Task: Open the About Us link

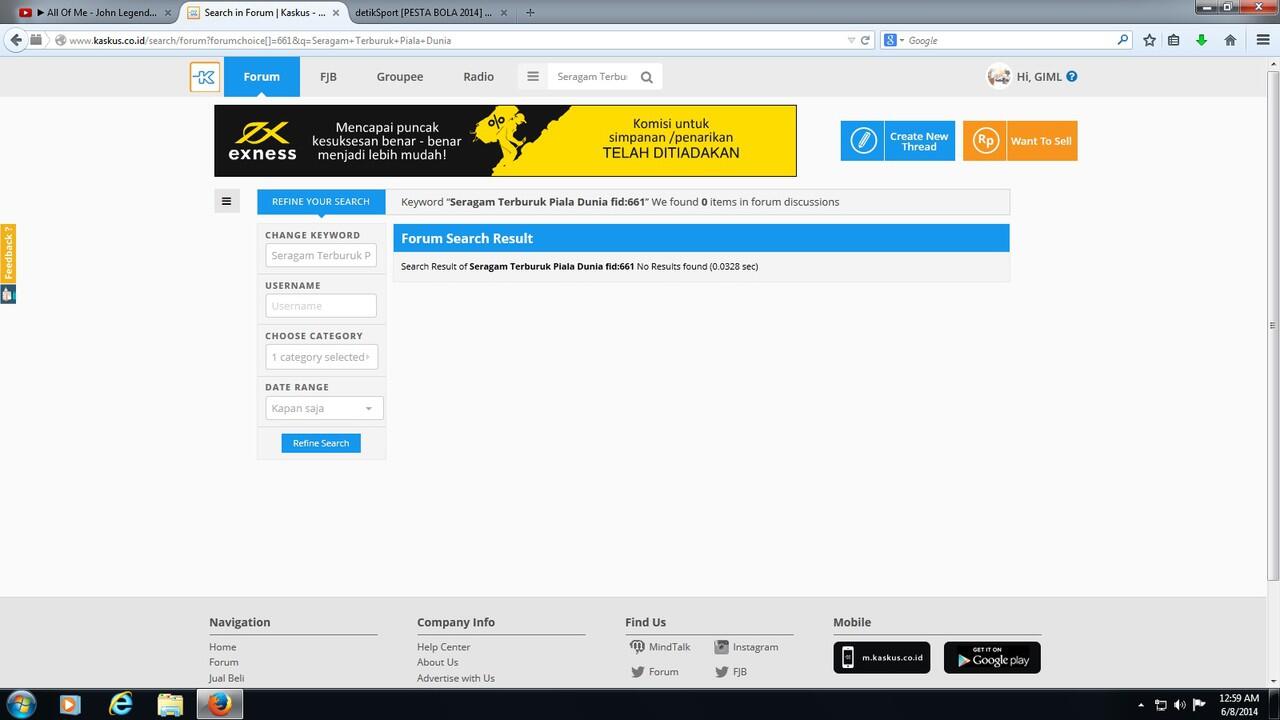Action: coord(438,662)
